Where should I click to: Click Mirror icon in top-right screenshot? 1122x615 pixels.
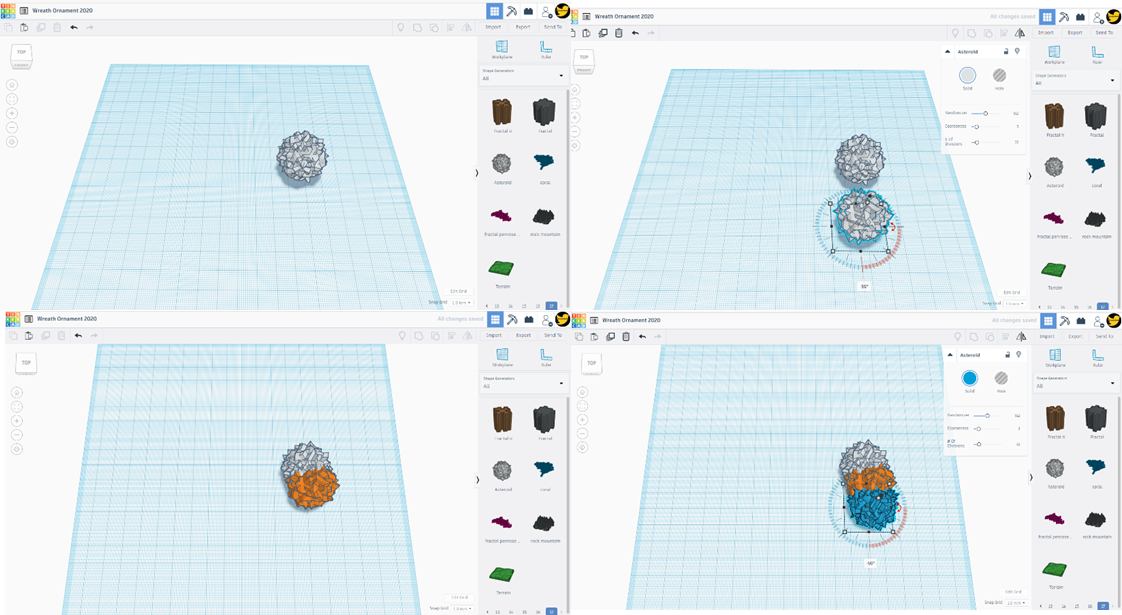click(x=1020, y=33)
